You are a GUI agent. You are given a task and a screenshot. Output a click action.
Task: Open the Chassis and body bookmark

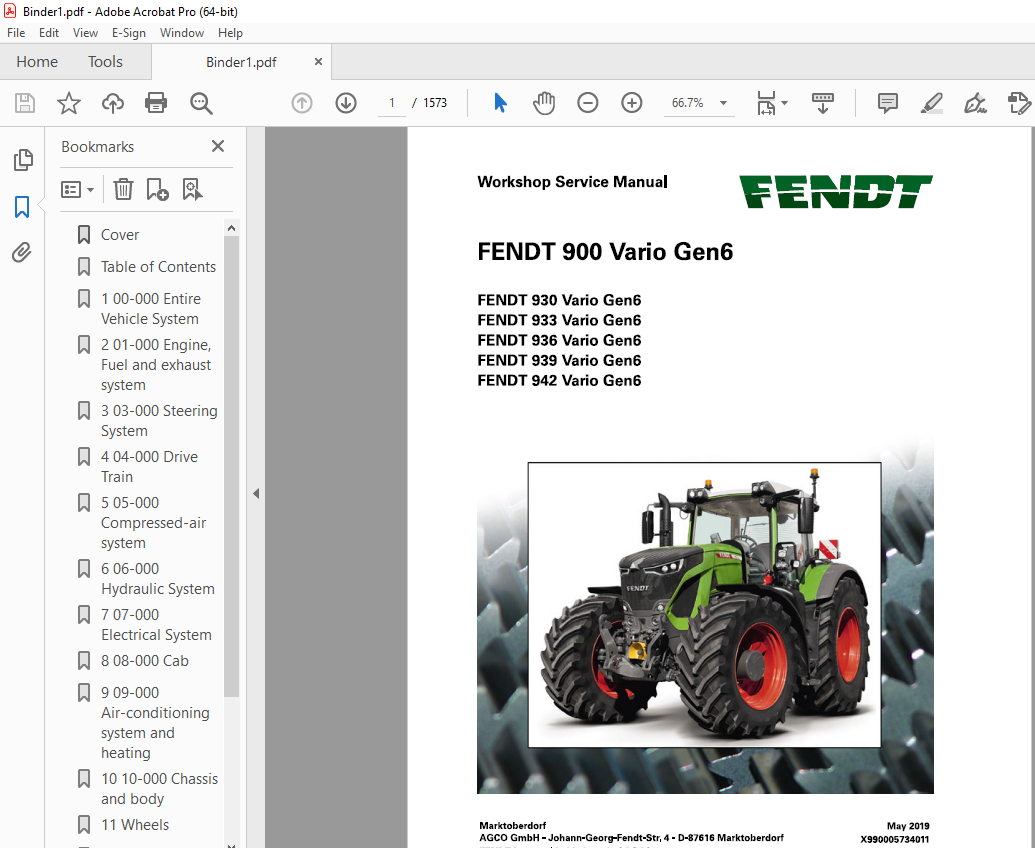pos(159,789)
